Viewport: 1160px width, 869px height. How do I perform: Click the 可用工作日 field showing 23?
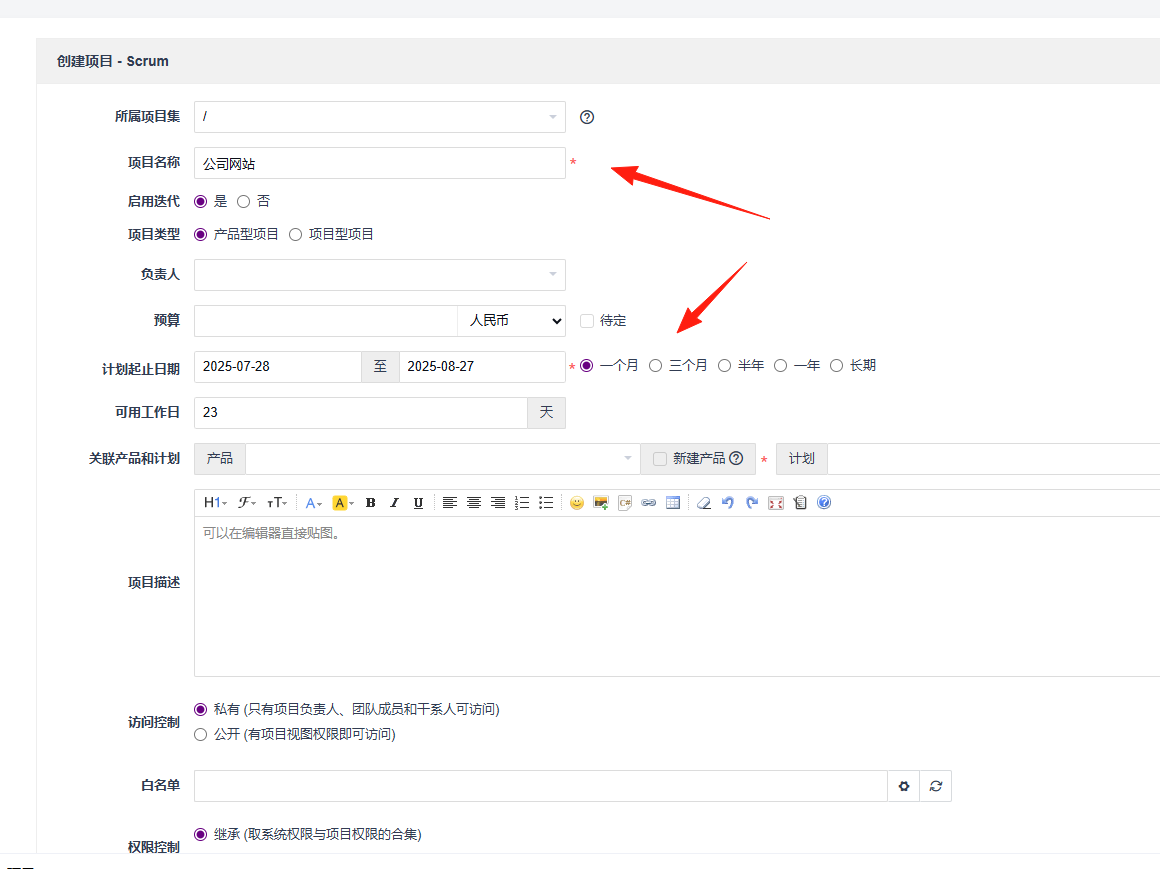pos(361,413)
